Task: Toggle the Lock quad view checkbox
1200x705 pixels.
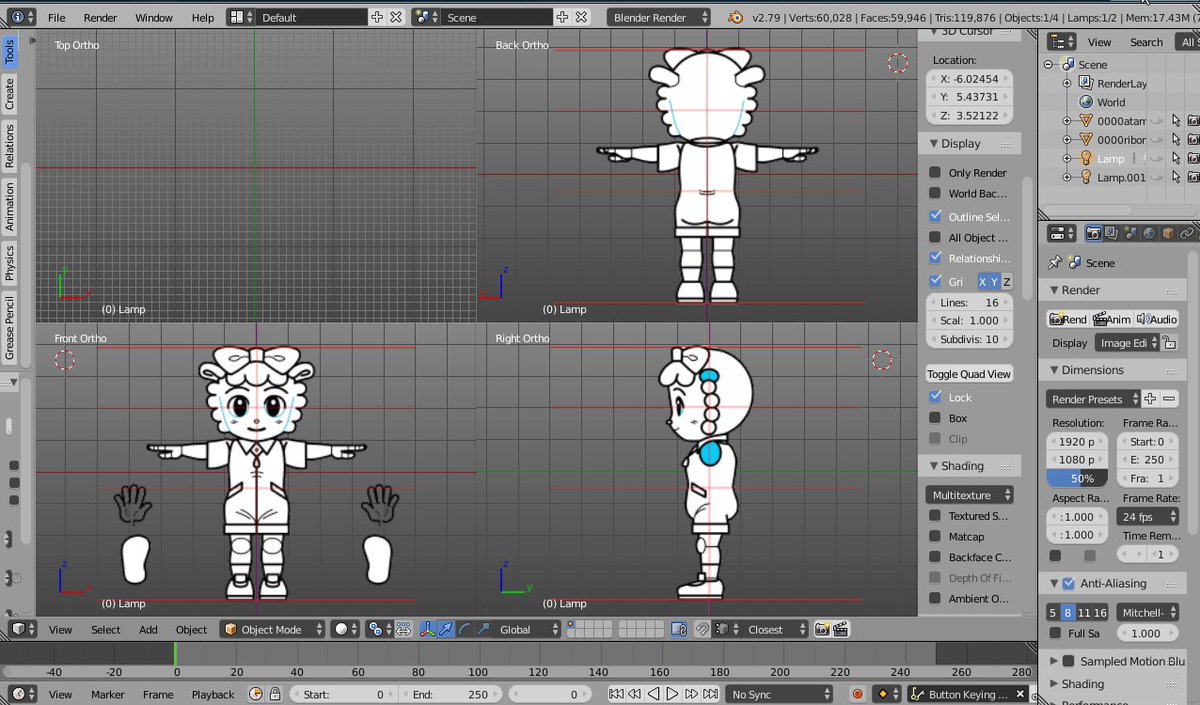Action: (935, 397)
